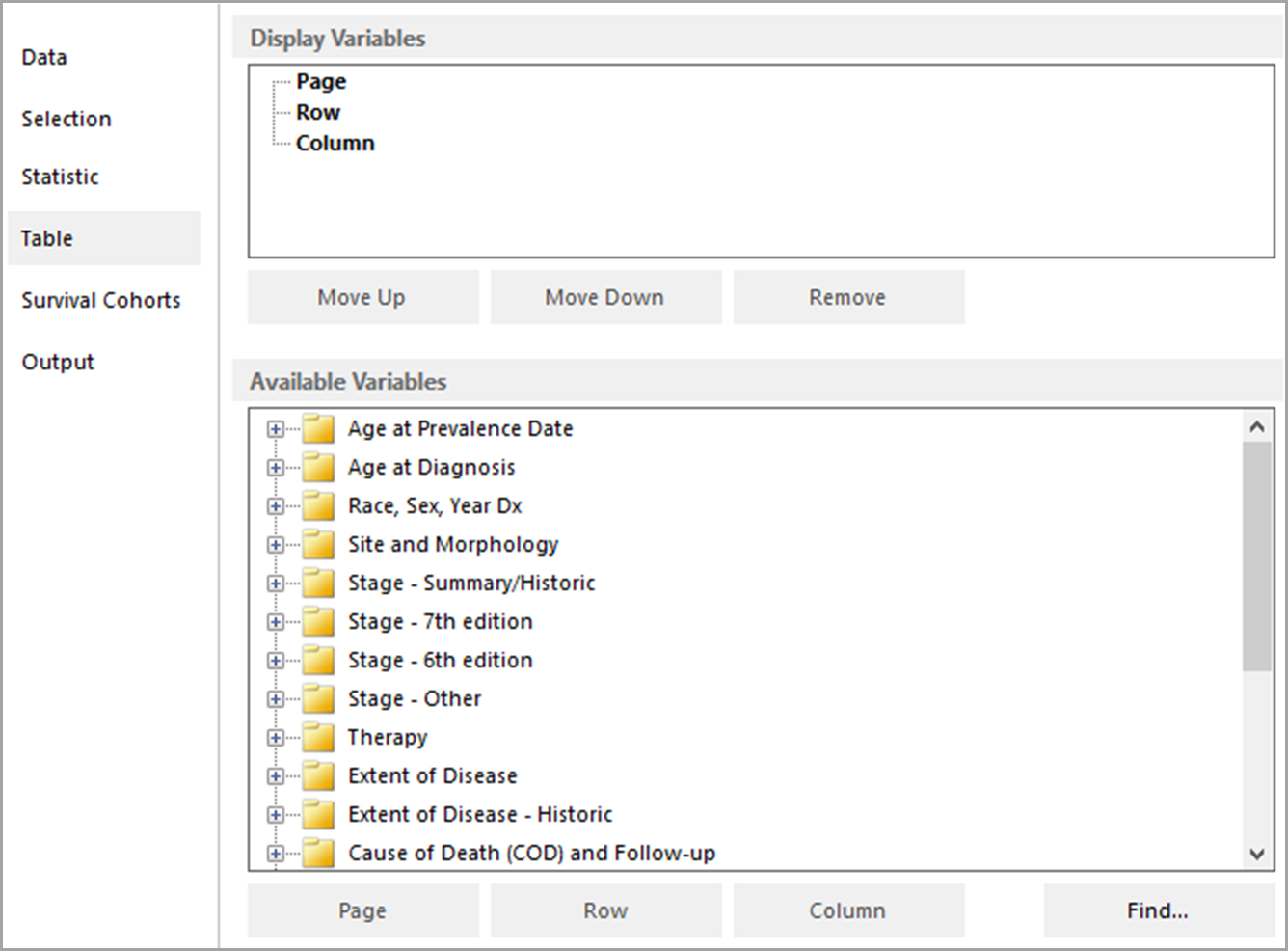The width and height of the screenshot is (1288, 951).
Task: Click the Move Down button
Action: [604, 297]
